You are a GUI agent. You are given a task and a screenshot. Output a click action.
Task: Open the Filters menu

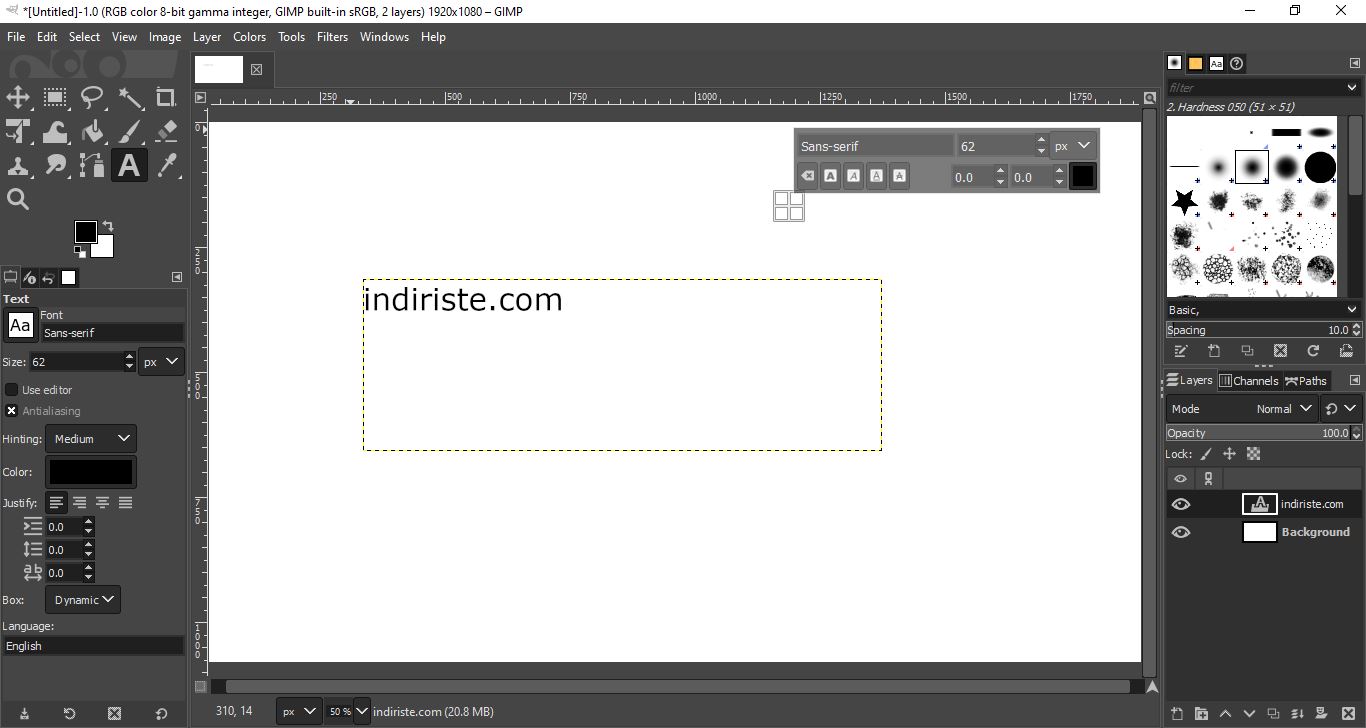point(332,37)
